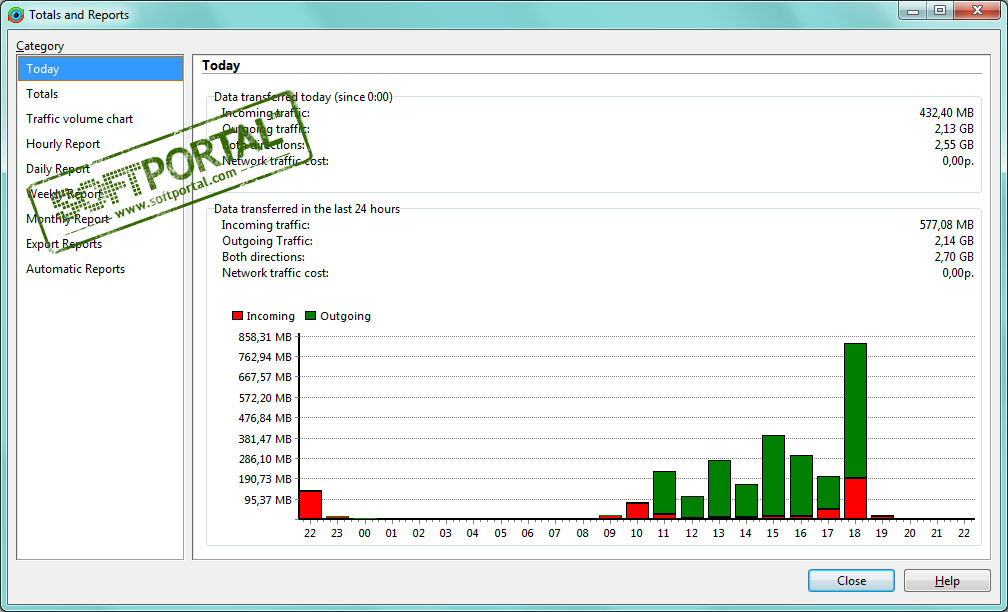Screen dimensions: 1008x612
Task: Click the green bar at hour 13
Action: (x=719, y=489)
